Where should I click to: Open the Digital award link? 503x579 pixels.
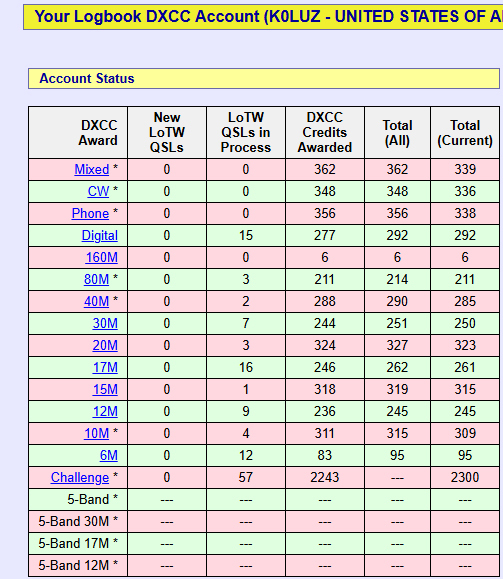tap(100, 236)
